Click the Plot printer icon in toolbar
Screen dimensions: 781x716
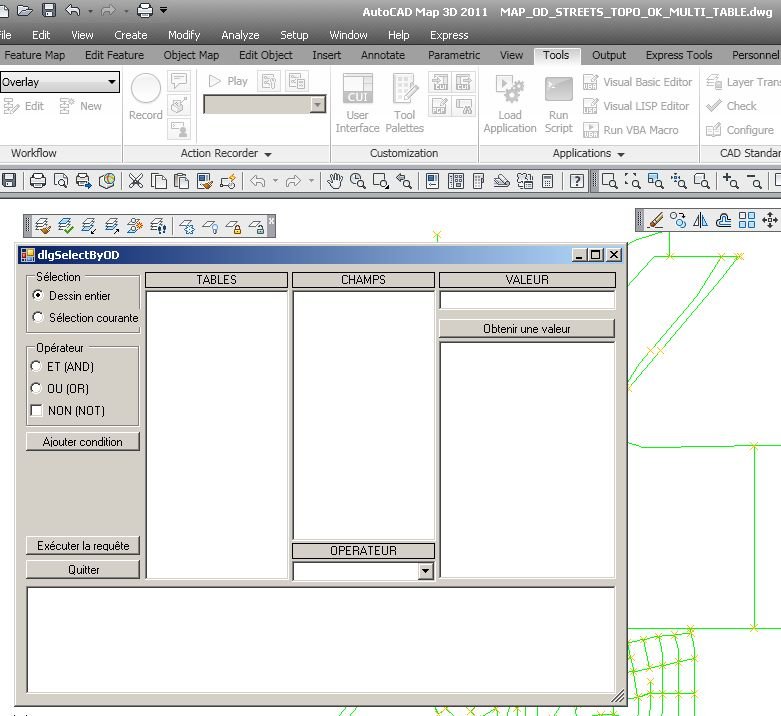pyautogui.click(x=38, y=181)
